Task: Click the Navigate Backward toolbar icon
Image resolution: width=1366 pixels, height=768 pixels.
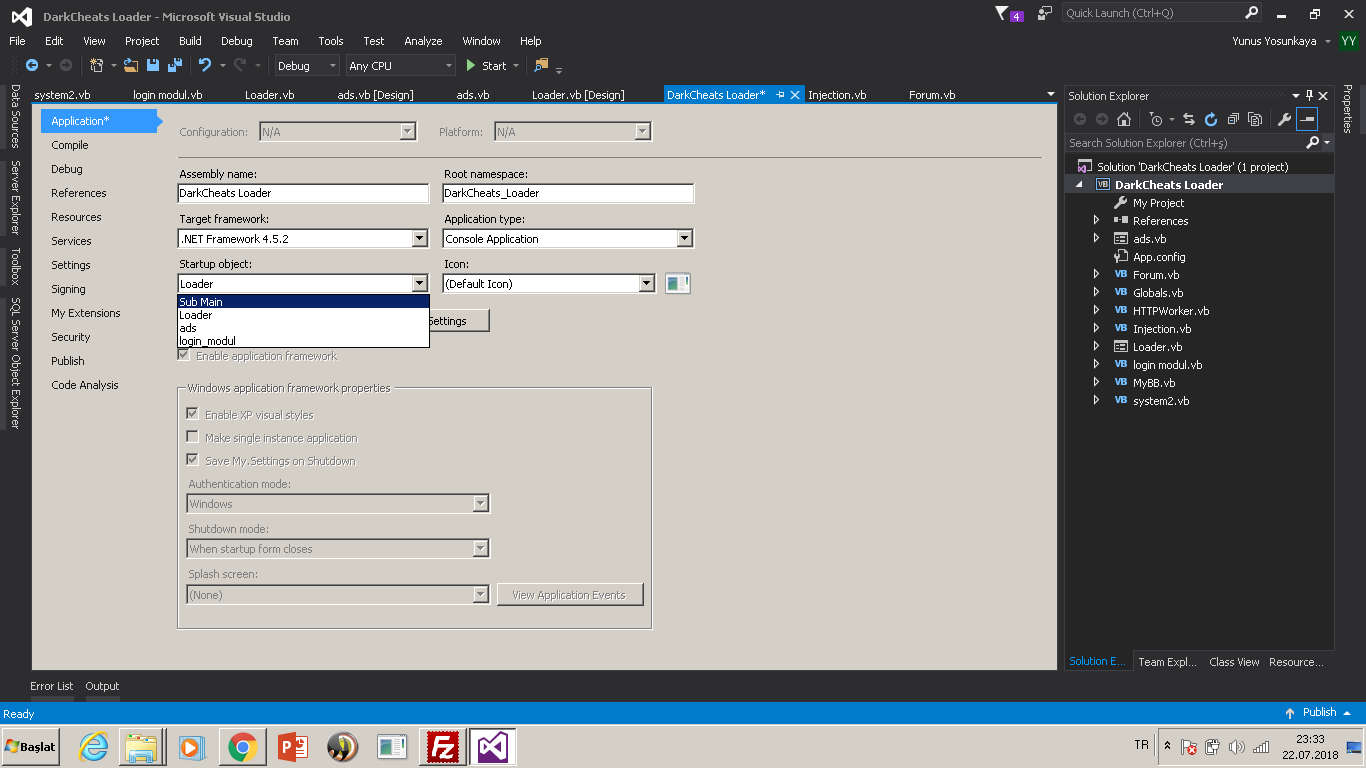Action: click(31, 66)
